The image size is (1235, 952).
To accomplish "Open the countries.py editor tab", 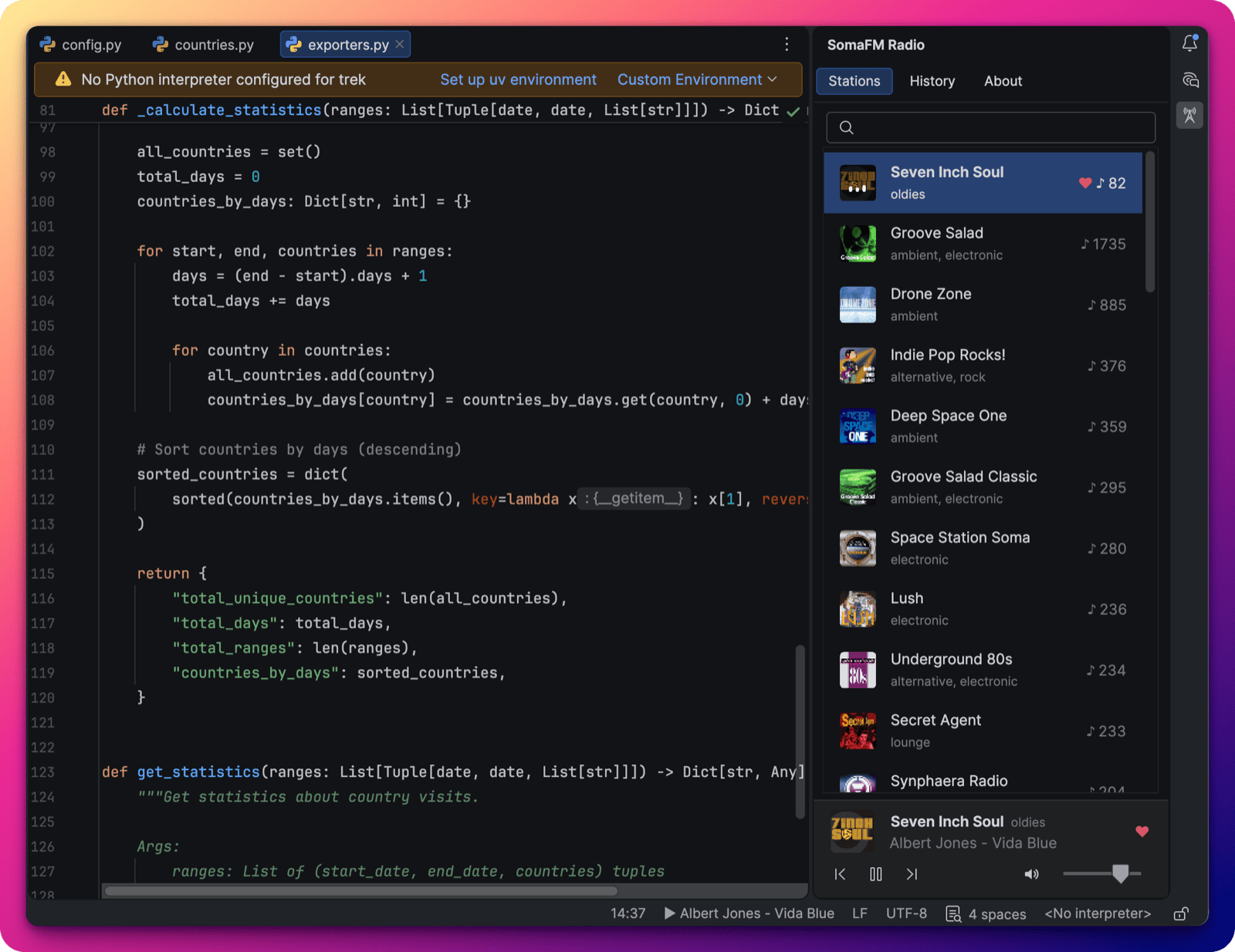I will pos(204,45).
